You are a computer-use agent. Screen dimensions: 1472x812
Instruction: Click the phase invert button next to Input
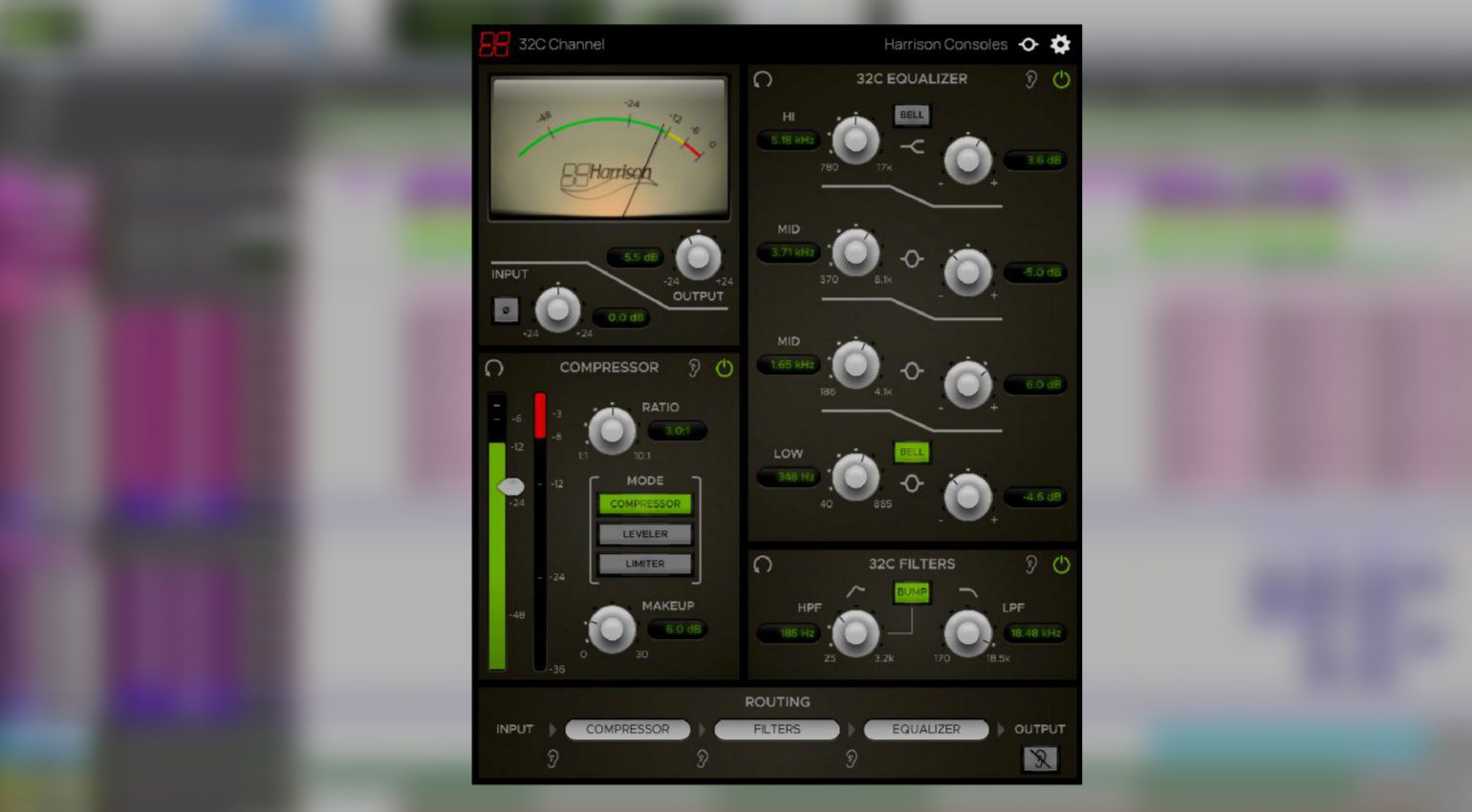click(506, 310)
